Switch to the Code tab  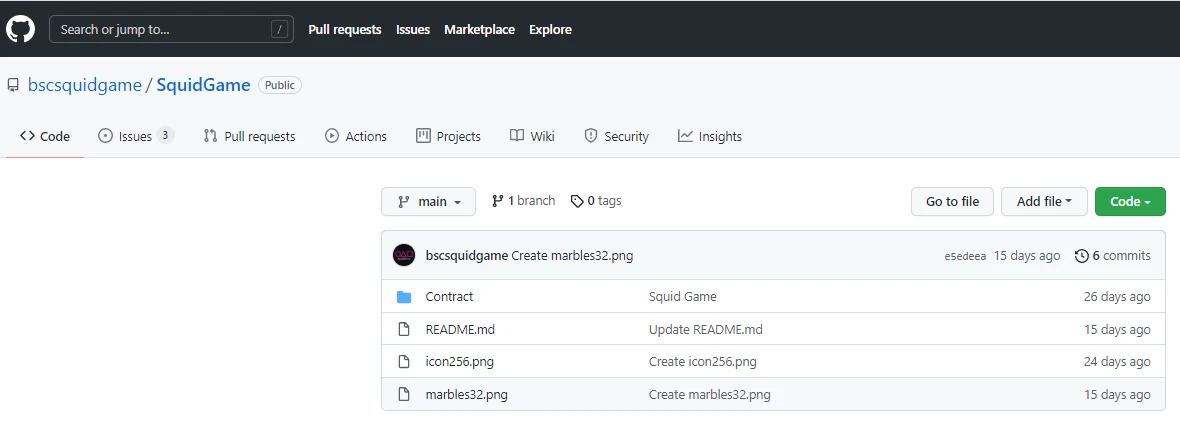point(45,136)
